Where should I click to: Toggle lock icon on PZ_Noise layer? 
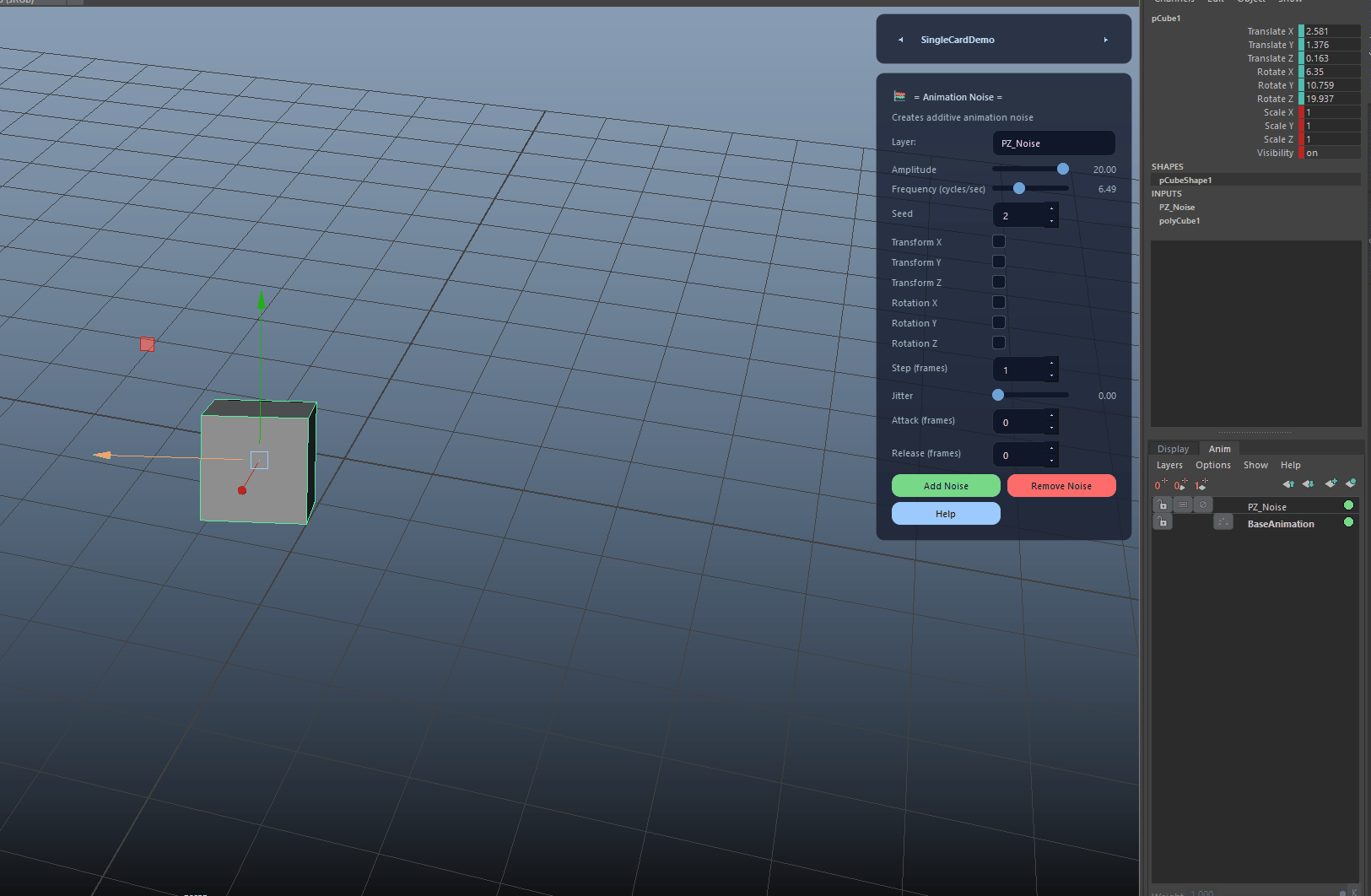click(x=1163, y=505)
